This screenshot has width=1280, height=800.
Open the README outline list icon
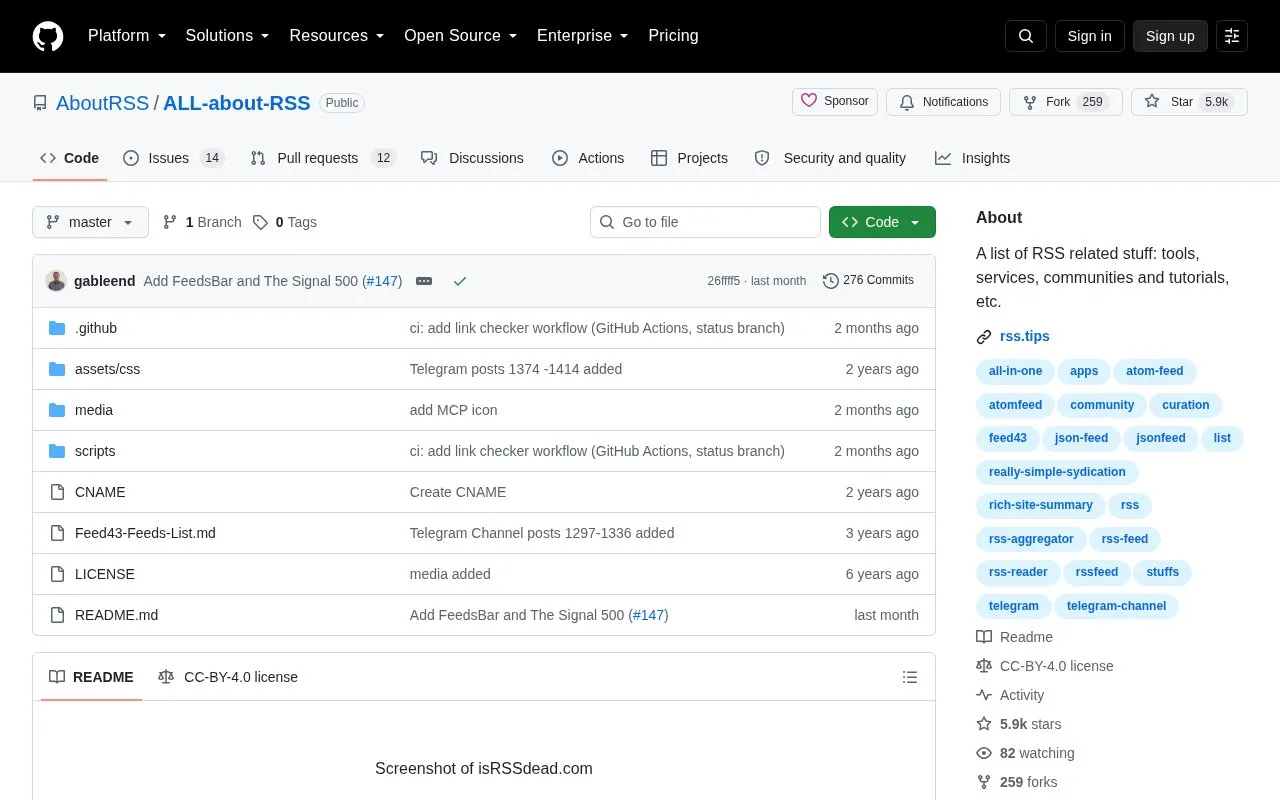click(910, 677)
